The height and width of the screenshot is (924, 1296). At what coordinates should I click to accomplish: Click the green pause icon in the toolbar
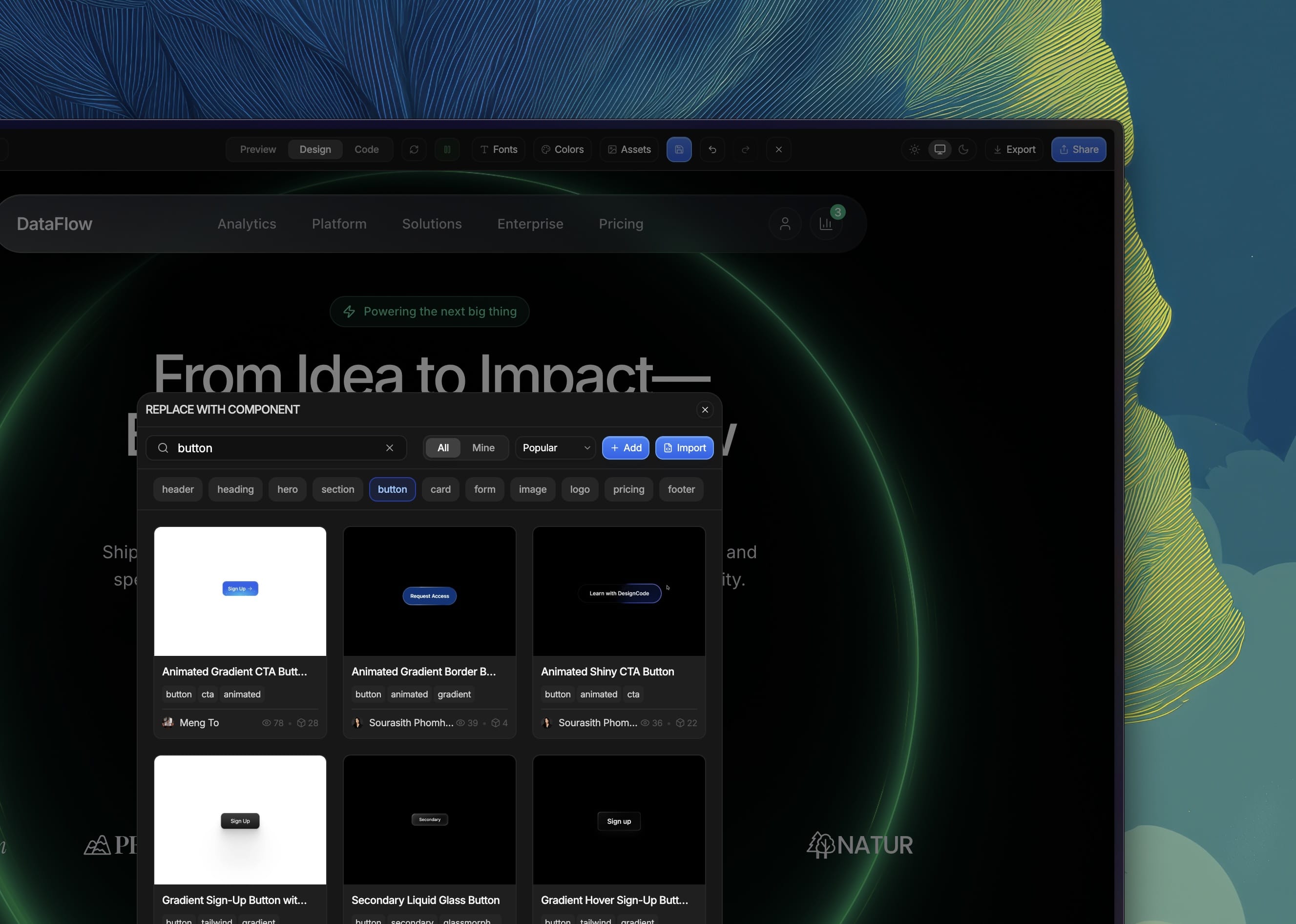[447, 149]
